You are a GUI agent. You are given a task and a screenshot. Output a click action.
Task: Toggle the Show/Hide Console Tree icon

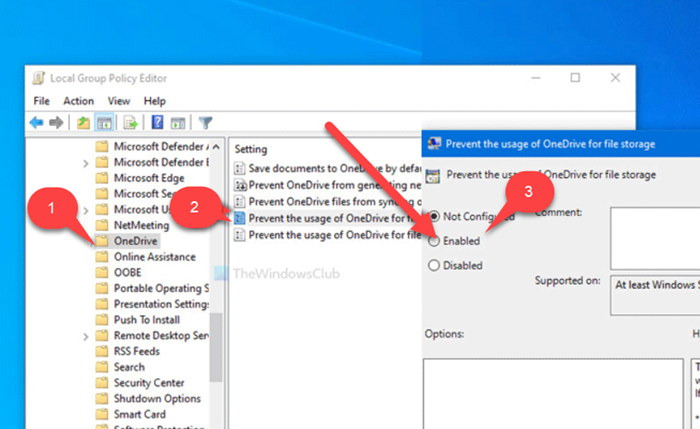click(104, 122)
